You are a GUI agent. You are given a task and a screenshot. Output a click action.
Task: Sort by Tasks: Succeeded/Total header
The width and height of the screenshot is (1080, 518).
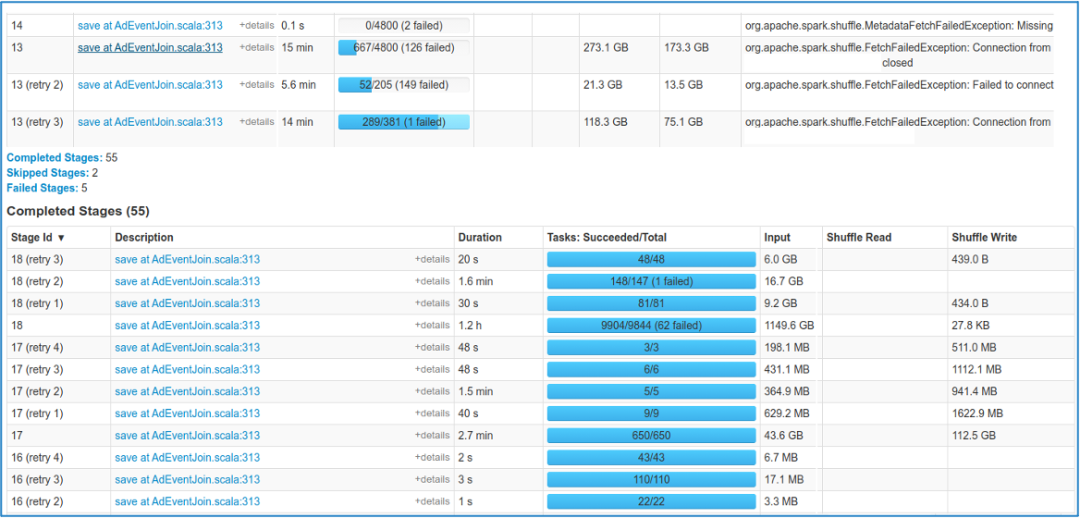click(607, 238)
